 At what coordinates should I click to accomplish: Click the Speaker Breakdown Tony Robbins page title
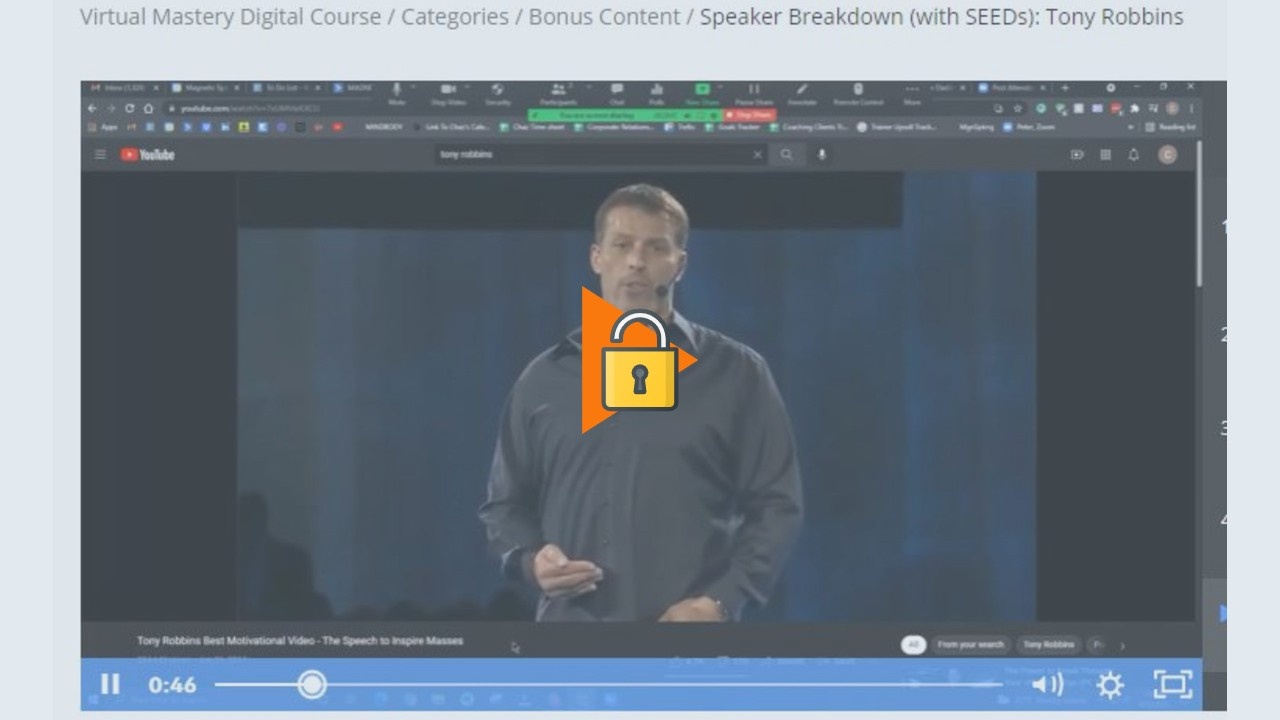(x=941, y=17)
